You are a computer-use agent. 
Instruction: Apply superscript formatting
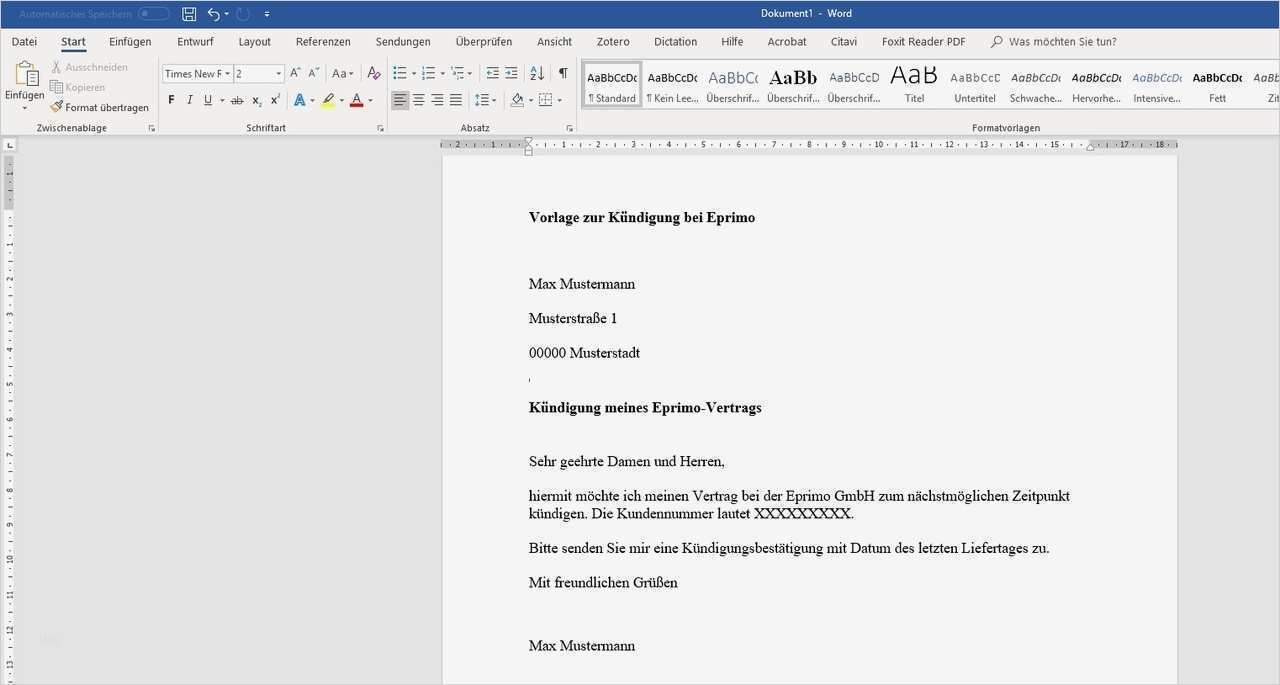click(275, 99)
